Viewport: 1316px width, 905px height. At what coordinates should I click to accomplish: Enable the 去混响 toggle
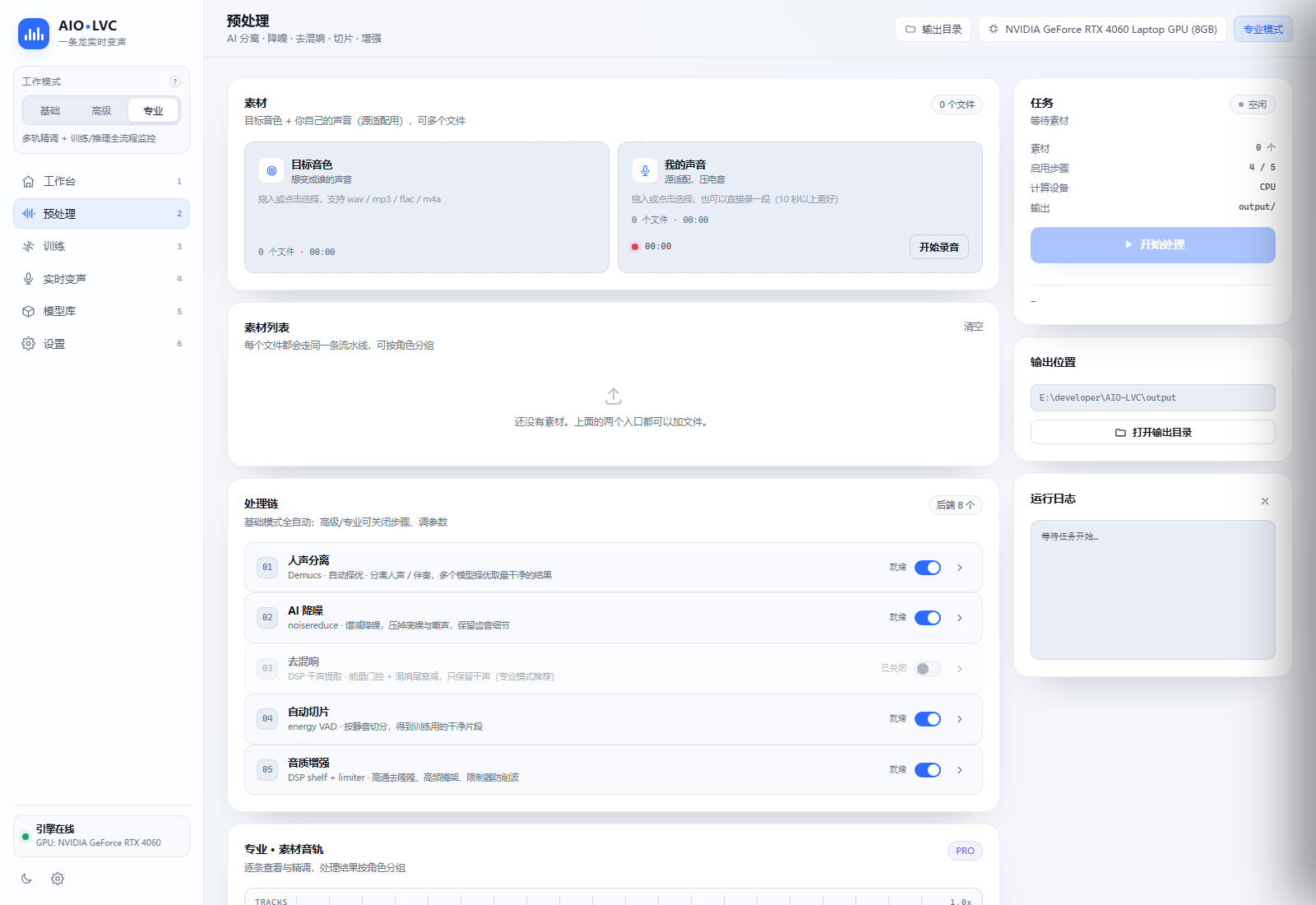[x=928, y=669]
